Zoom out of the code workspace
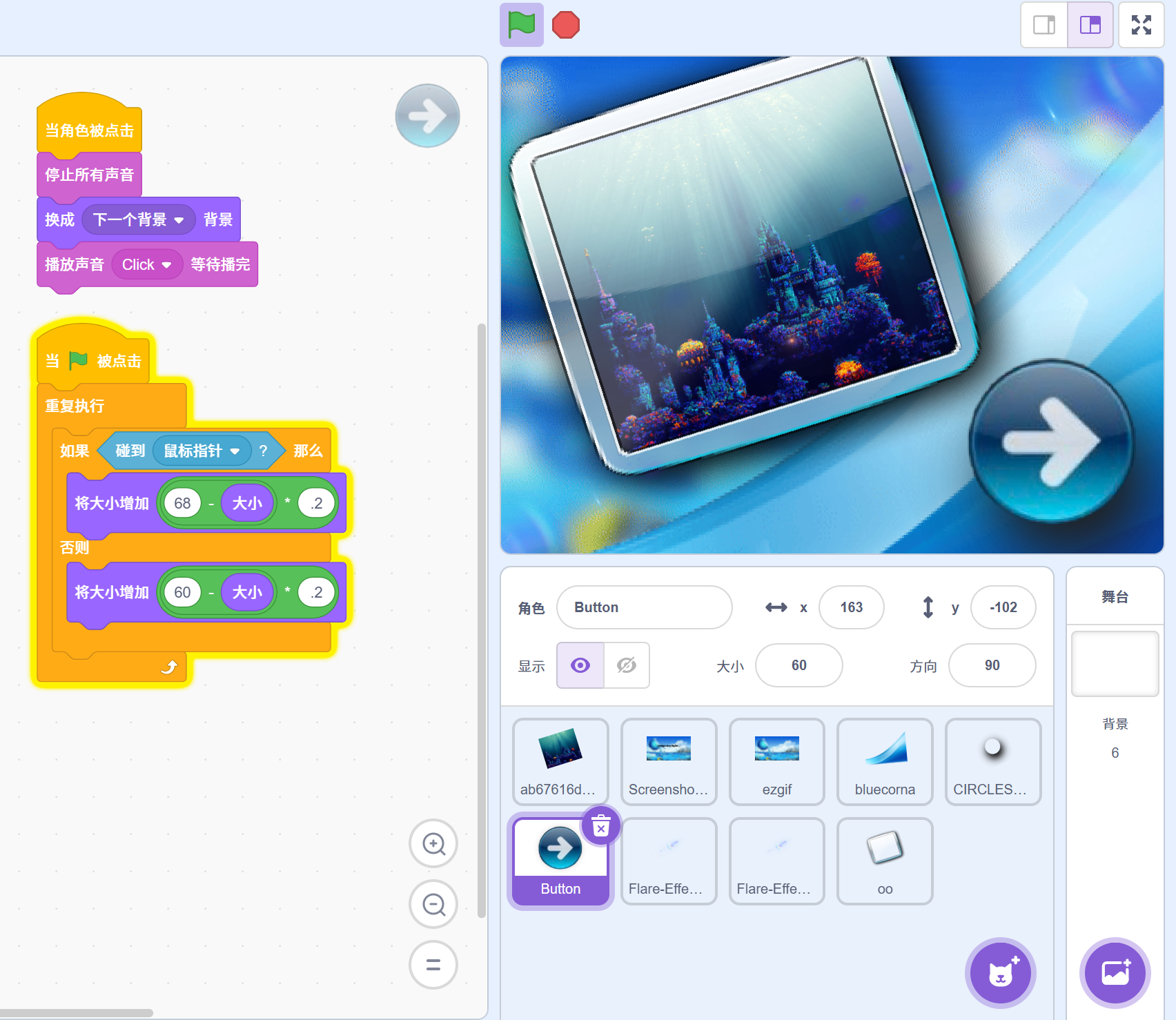Screen dimensions: 1176x1020 tap(433, 904)
